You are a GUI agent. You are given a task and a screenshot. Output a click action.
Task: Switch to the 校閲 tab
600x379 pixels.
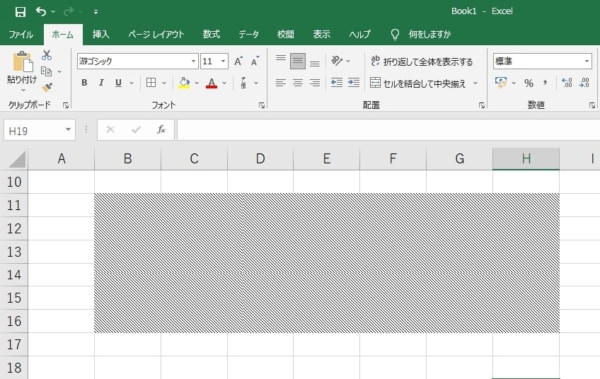pos(285,34)
